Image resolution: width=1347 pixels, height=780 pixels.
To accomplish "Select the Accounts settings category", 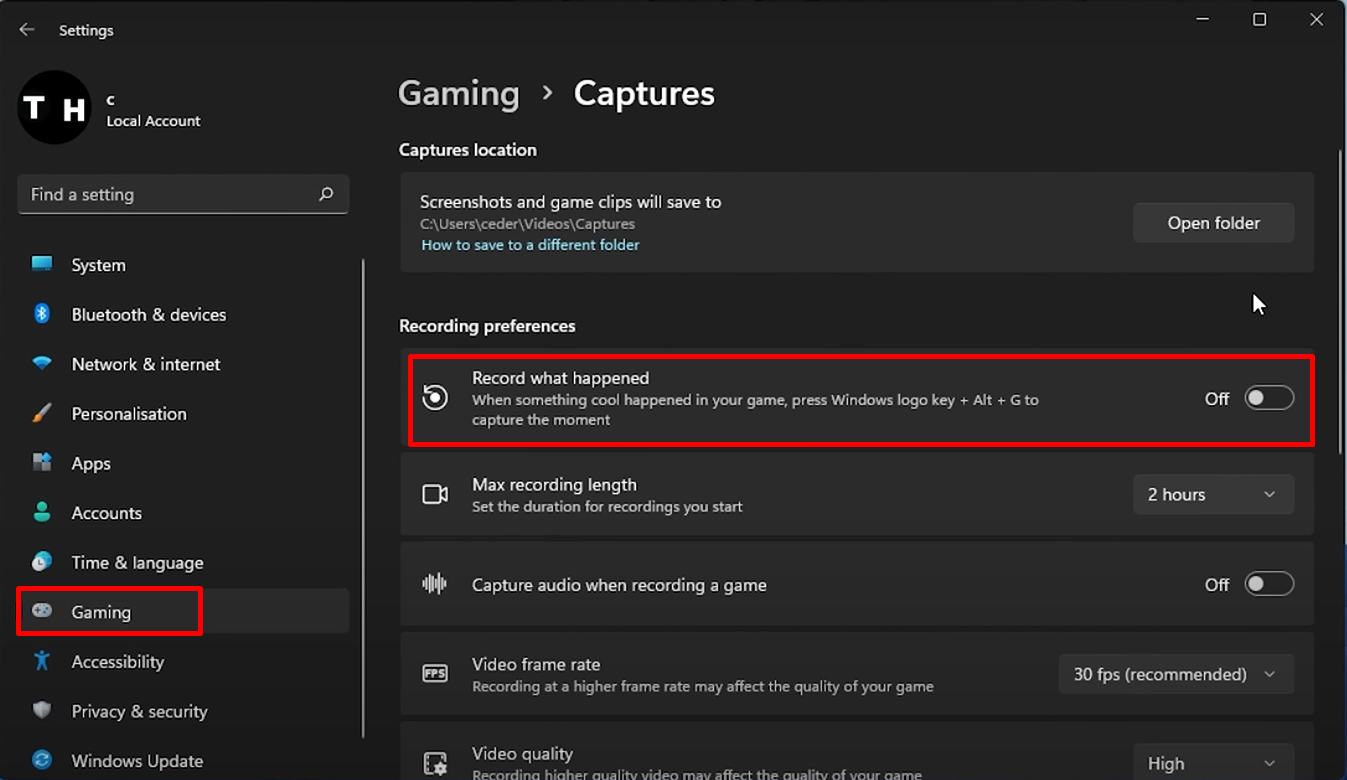I will pyautogui.click(x=104, y=512).
